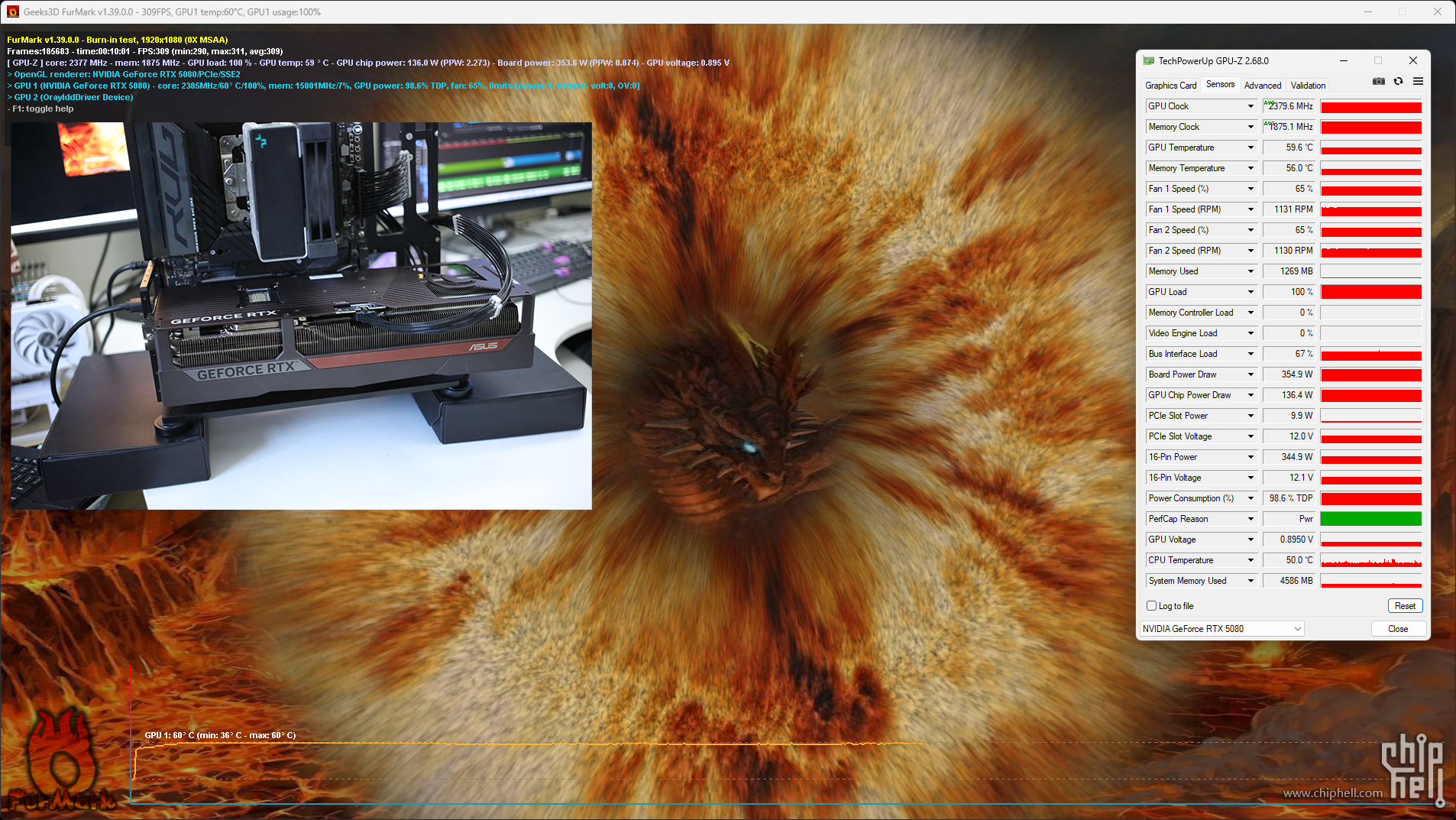Open the GPU Temperature sensor dropdown
Viewport: 1456px width, 820px height.
(1251, 147)
